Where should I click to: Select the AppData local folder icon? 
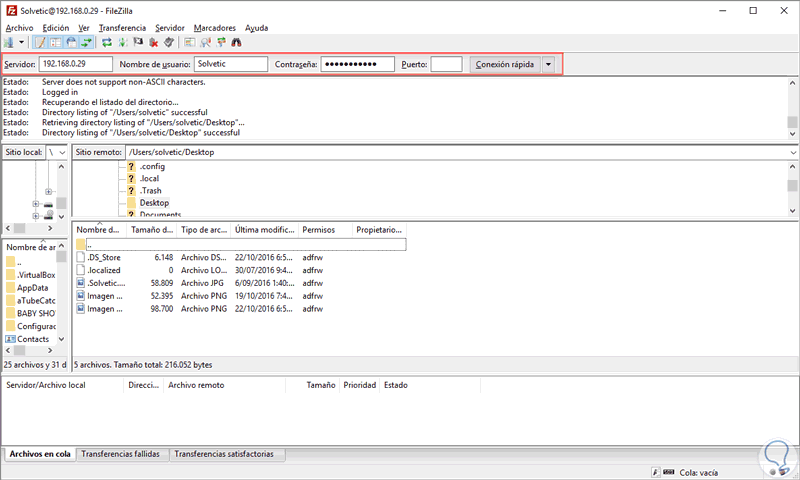click(11, 288)
